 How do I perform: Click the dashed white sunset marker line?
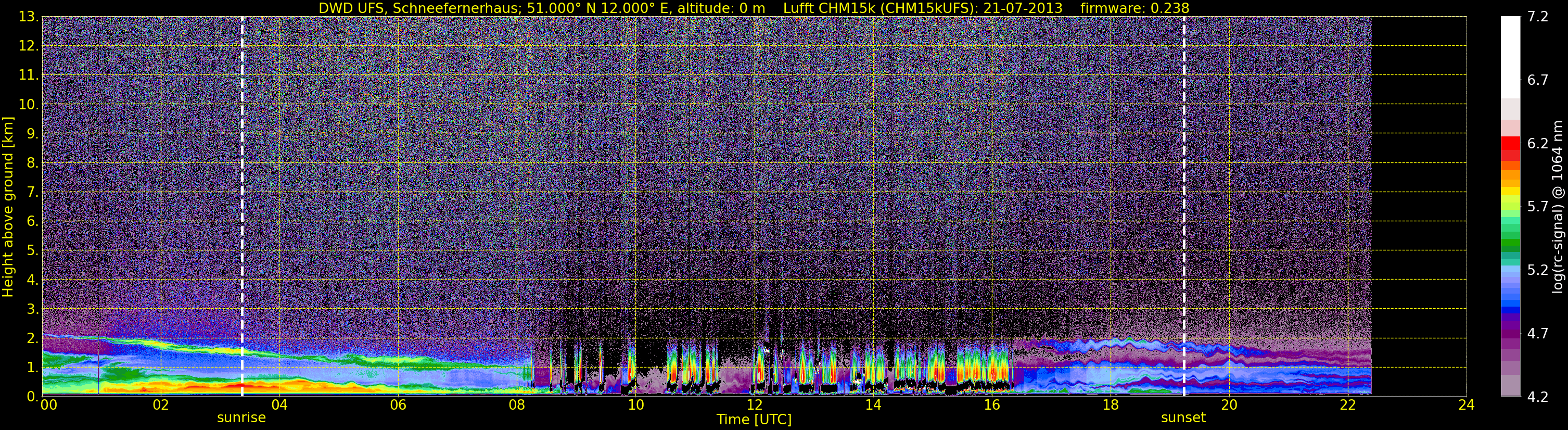[1184, 207]
